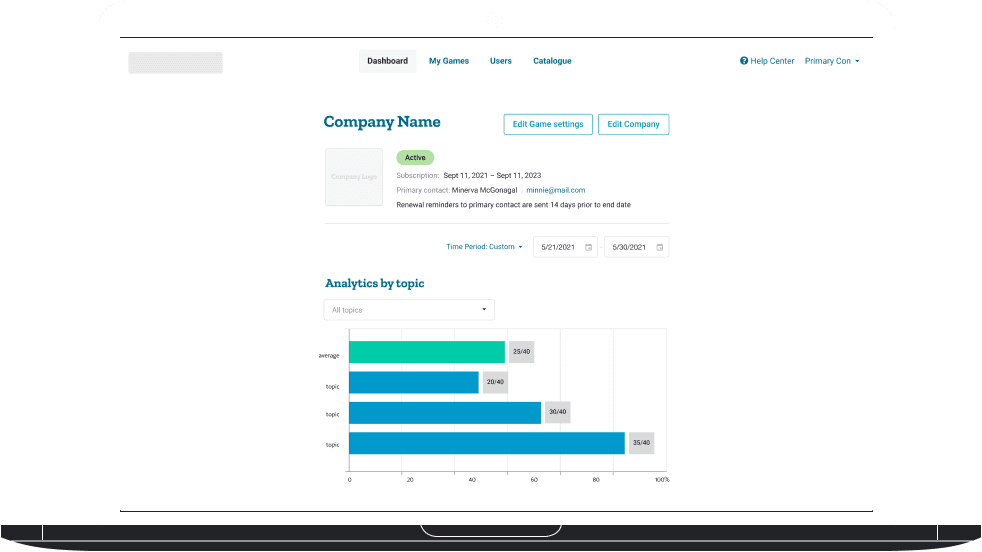Click the 'average' axis label
Image resolution: width=982 pixels, height=552 pixels.
pos(329,356)
